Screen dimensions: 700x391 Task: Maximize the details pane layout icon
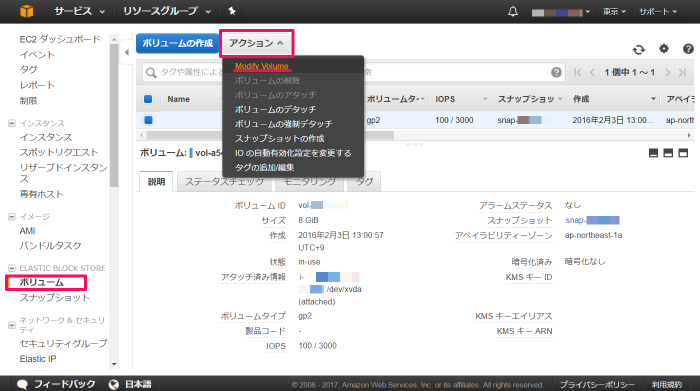[x=683, y=153]
